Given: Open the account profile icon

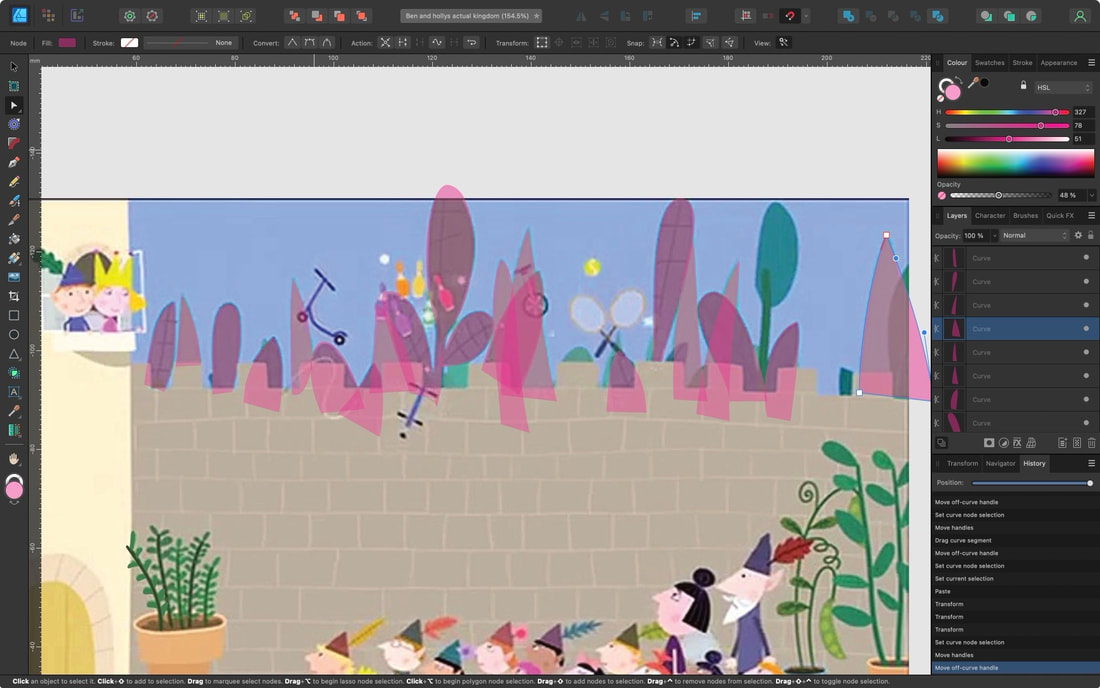Looking at the screenshot, I should tap(1080, 15).
